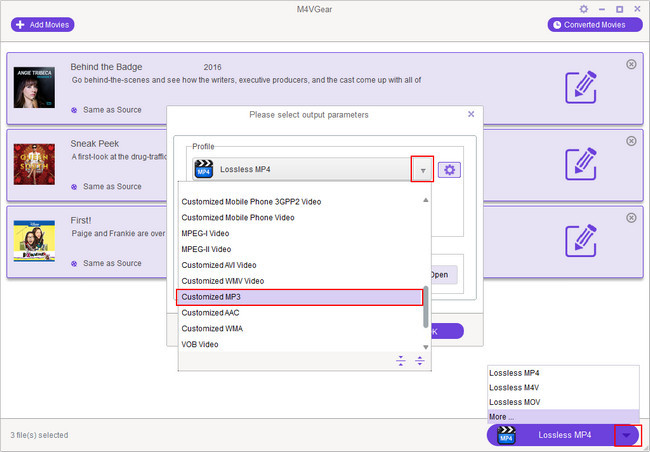Click the MP4 clapperboard icon at bottom
Screen dimensions: 650x452
pos(506,435)
